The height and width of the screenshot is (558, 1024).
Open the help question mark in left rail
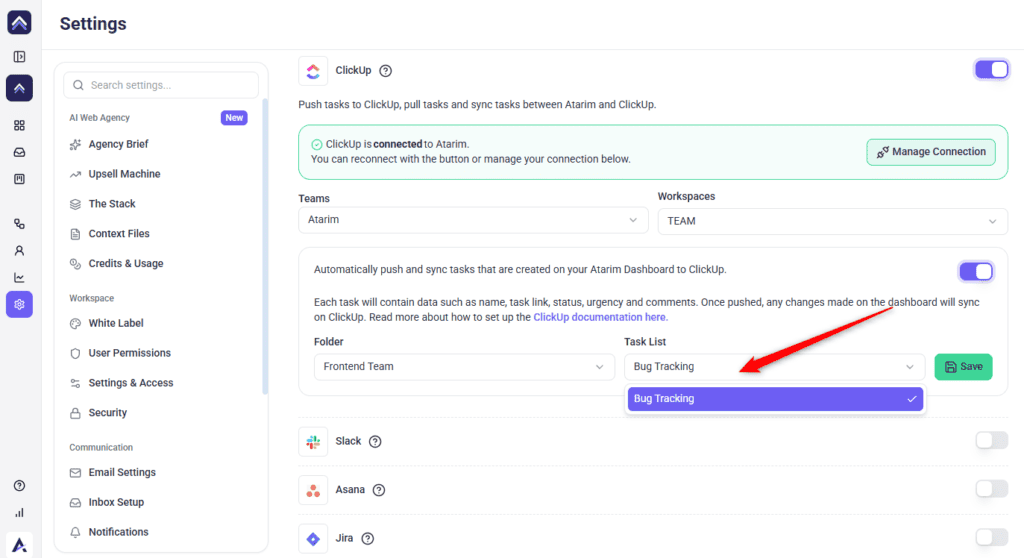pyautogui.click(x=20, y=485)
